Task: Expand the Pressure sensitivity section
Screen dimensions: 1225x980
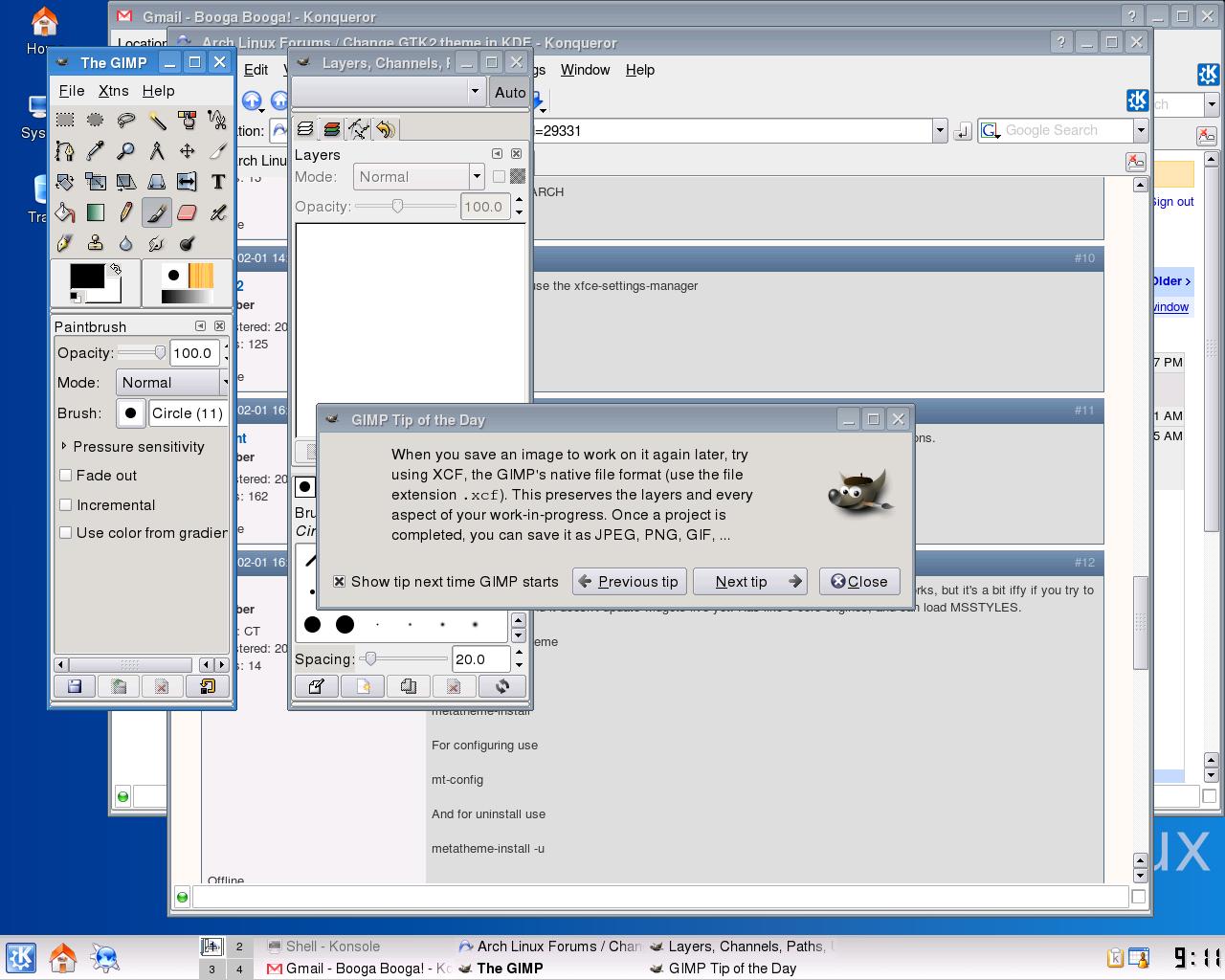Action: [64, 446]
